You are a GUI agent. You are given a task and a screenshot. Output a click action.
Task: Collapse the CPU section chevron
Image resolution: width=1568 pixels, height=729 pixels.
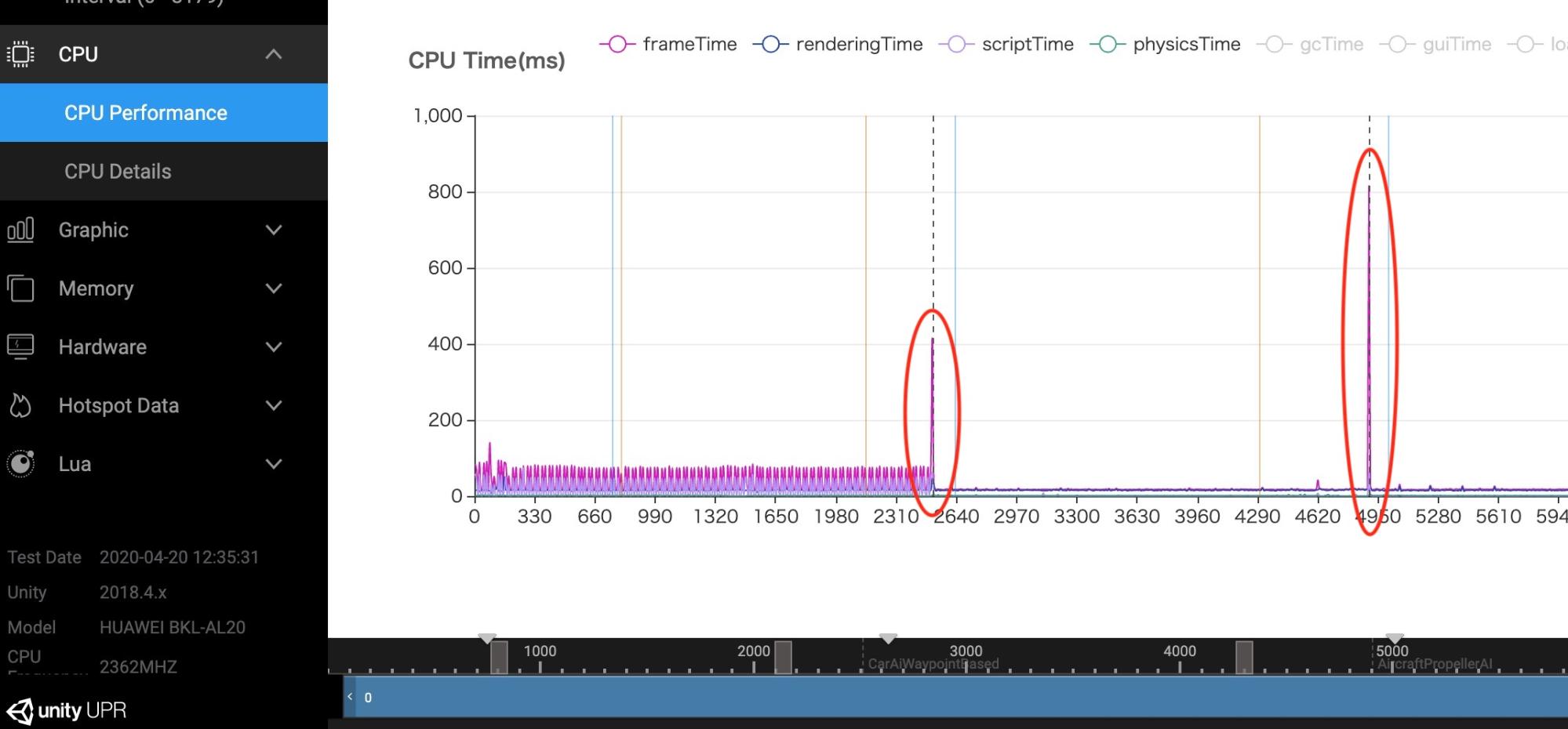pos(273,54)
